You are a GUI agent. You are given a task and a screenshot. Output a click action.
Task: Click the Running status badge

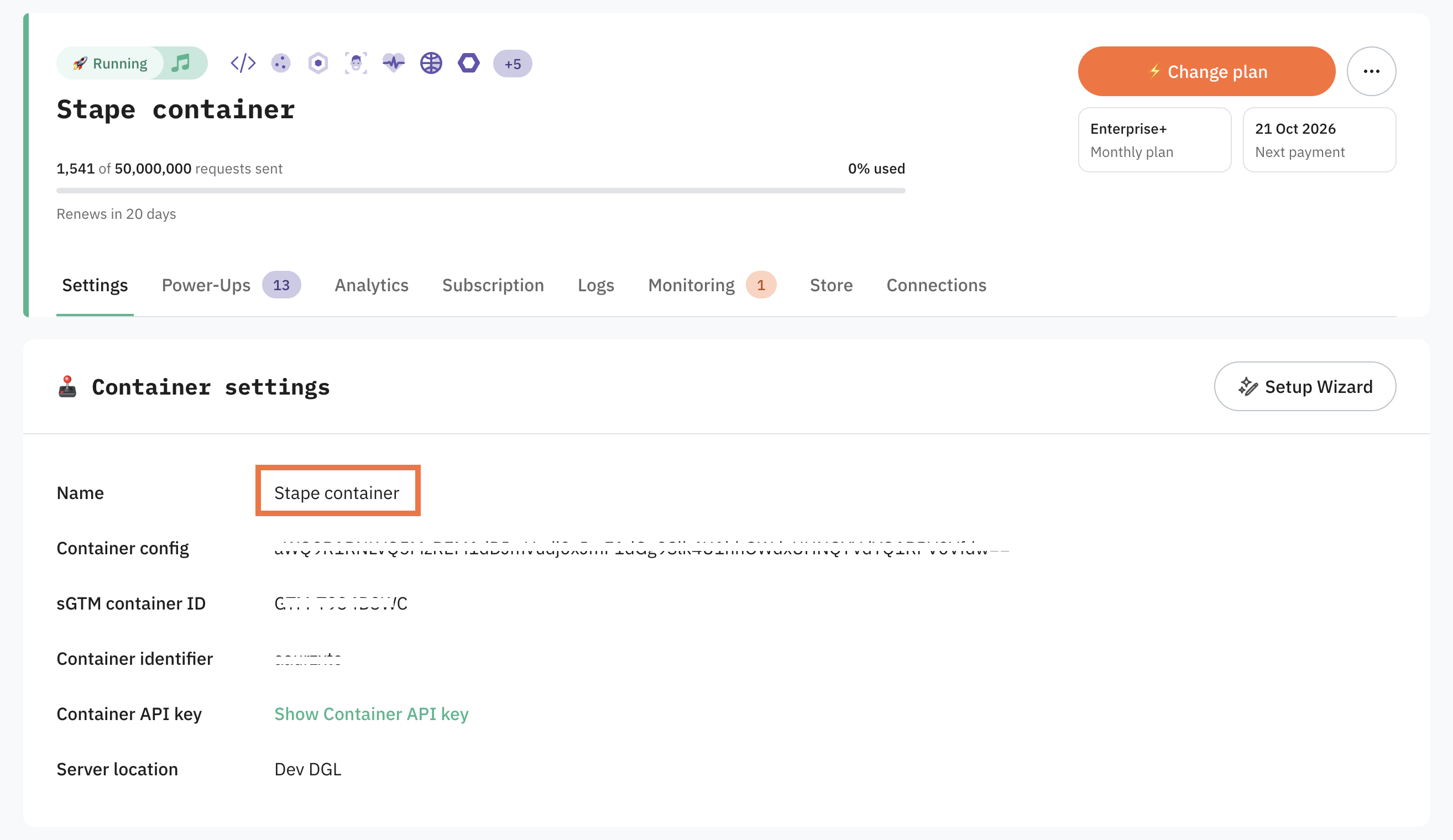click(110, 64)
